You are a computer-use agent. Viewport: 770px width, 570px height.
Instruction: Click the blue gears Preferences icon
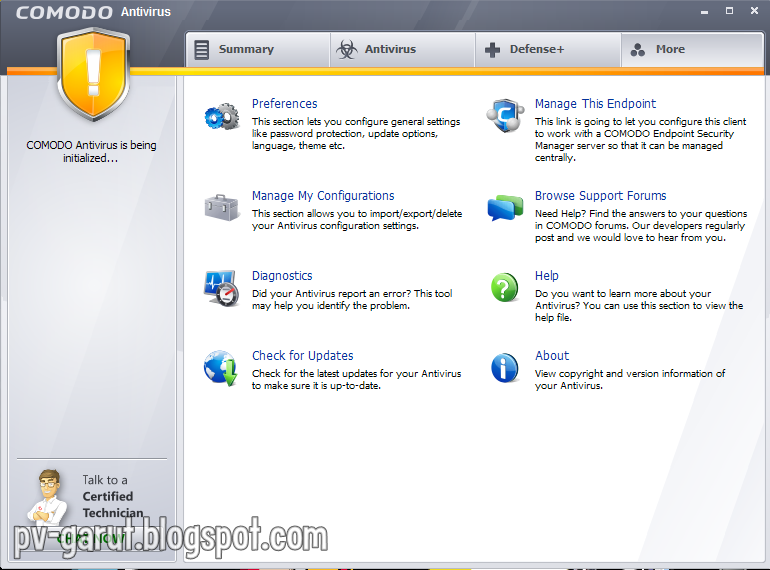coord(221,117)
